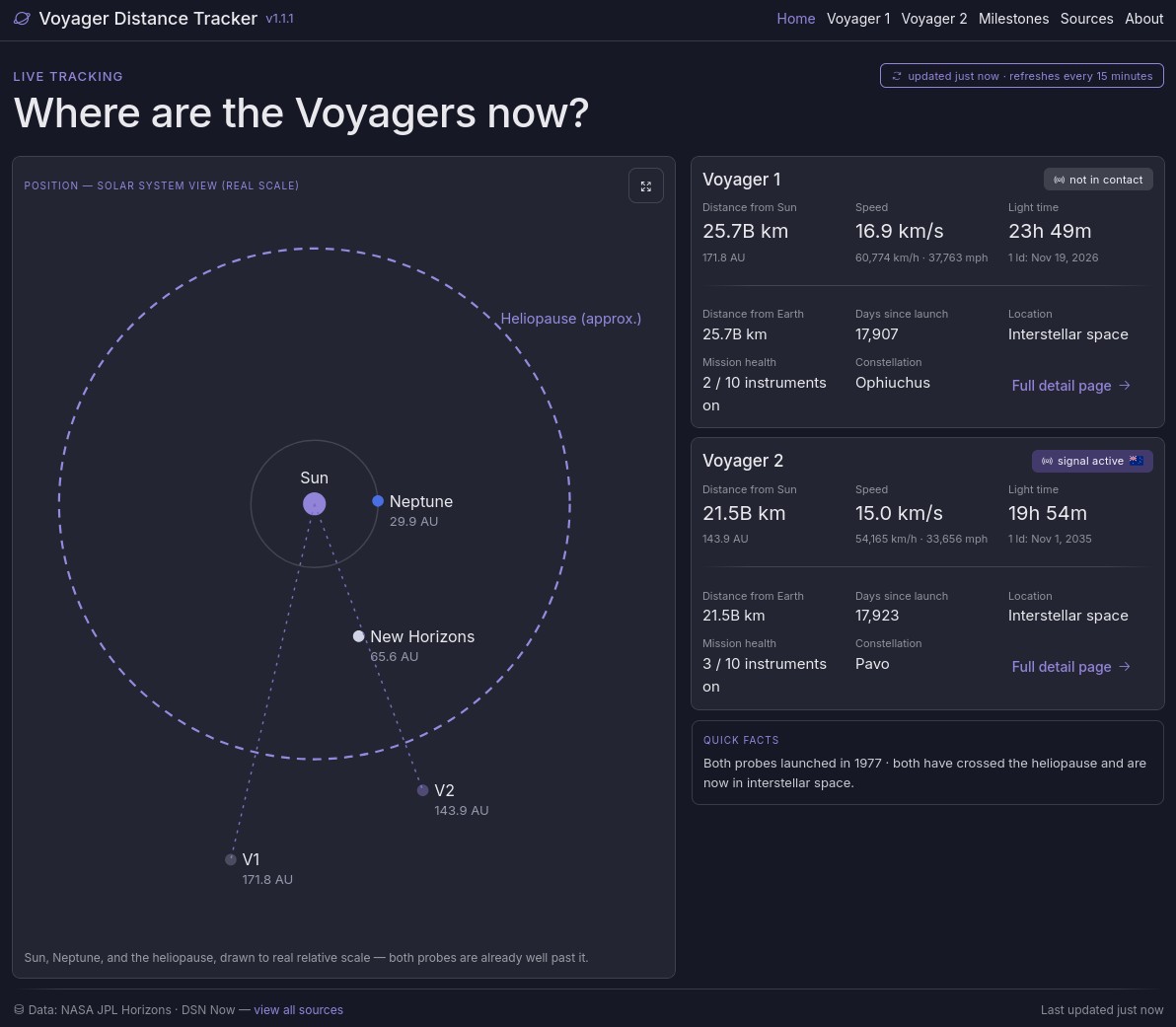
Task: Click the Ophiuchus constellation value
Action: (x=893, y=383)
